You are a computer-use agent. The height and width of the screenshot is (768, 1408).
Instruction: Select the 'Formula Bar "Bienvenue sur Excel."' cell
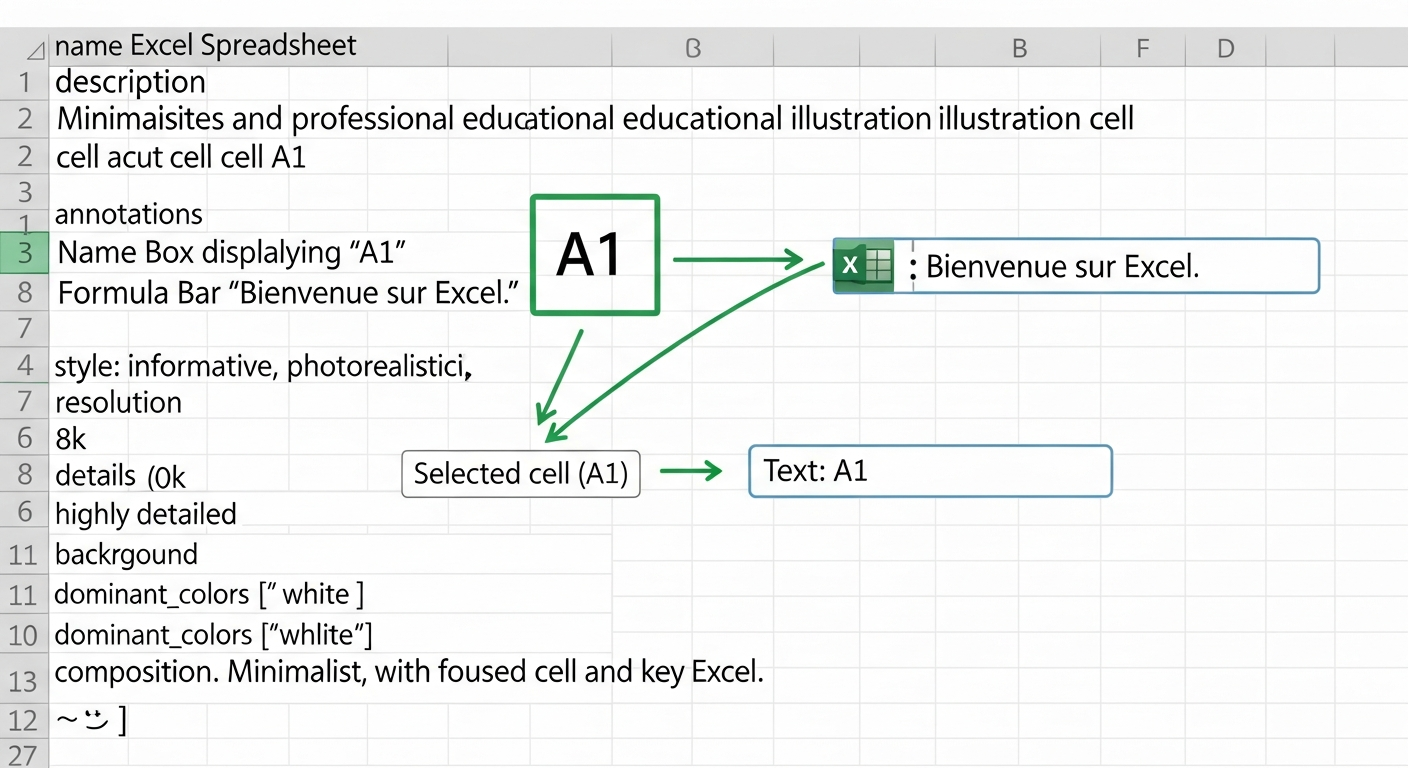pyautogui.click(x=289, y=294)
